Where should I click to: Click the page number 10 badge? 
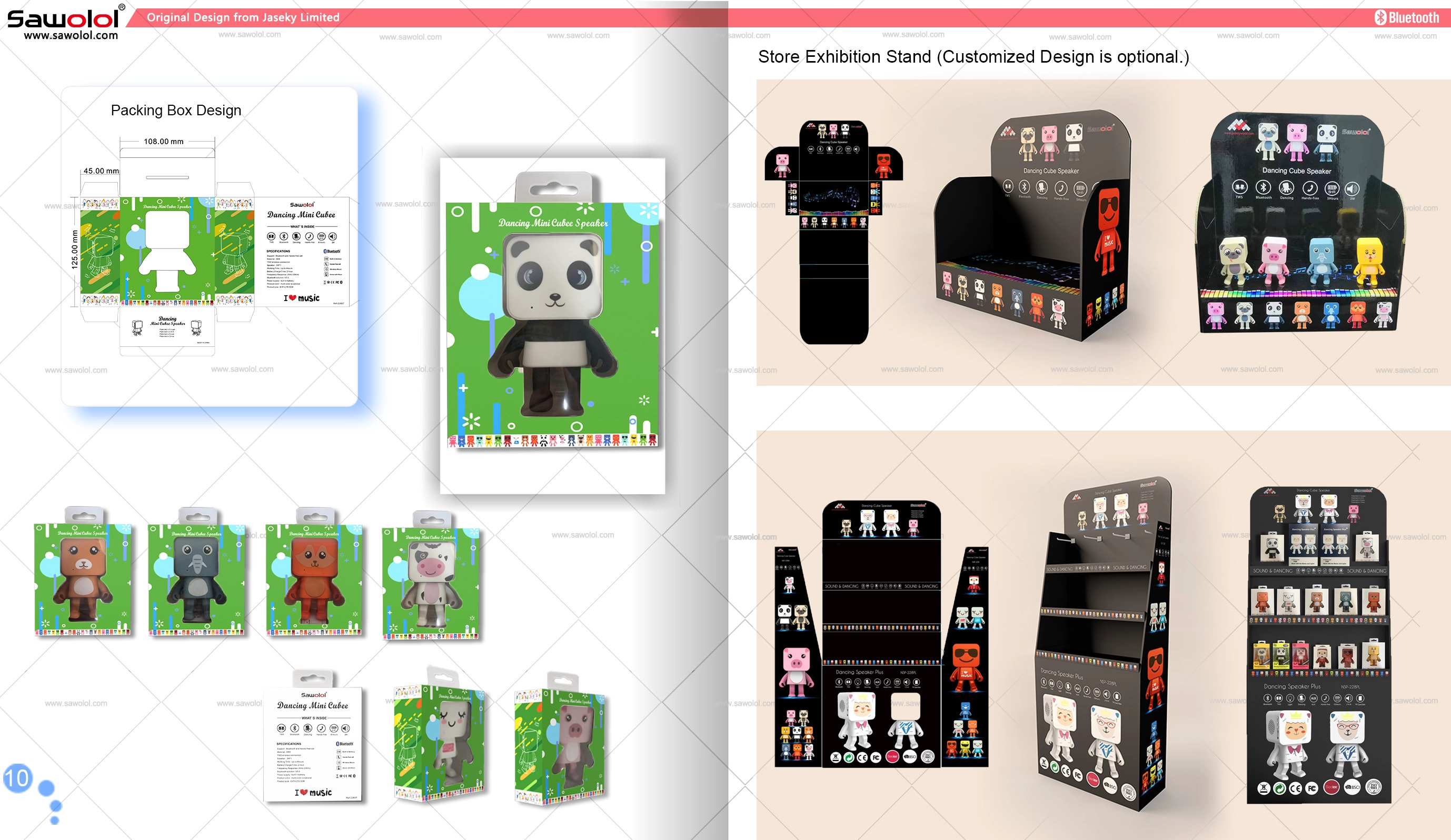17,778
